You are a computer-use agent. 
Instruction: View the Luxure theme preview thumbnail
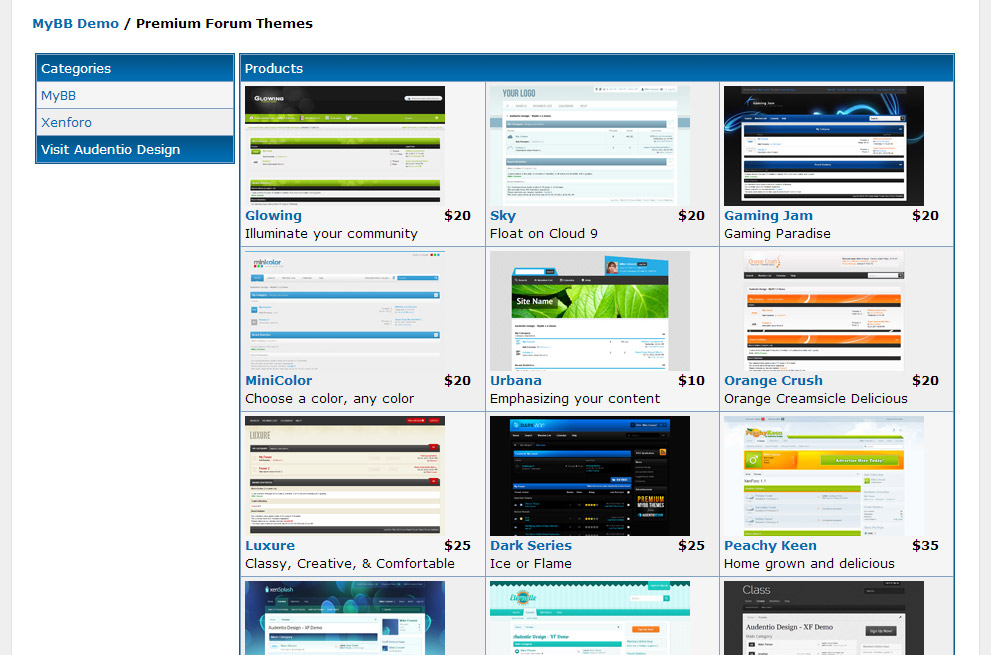pyautogui.click(x=345, y=476)
